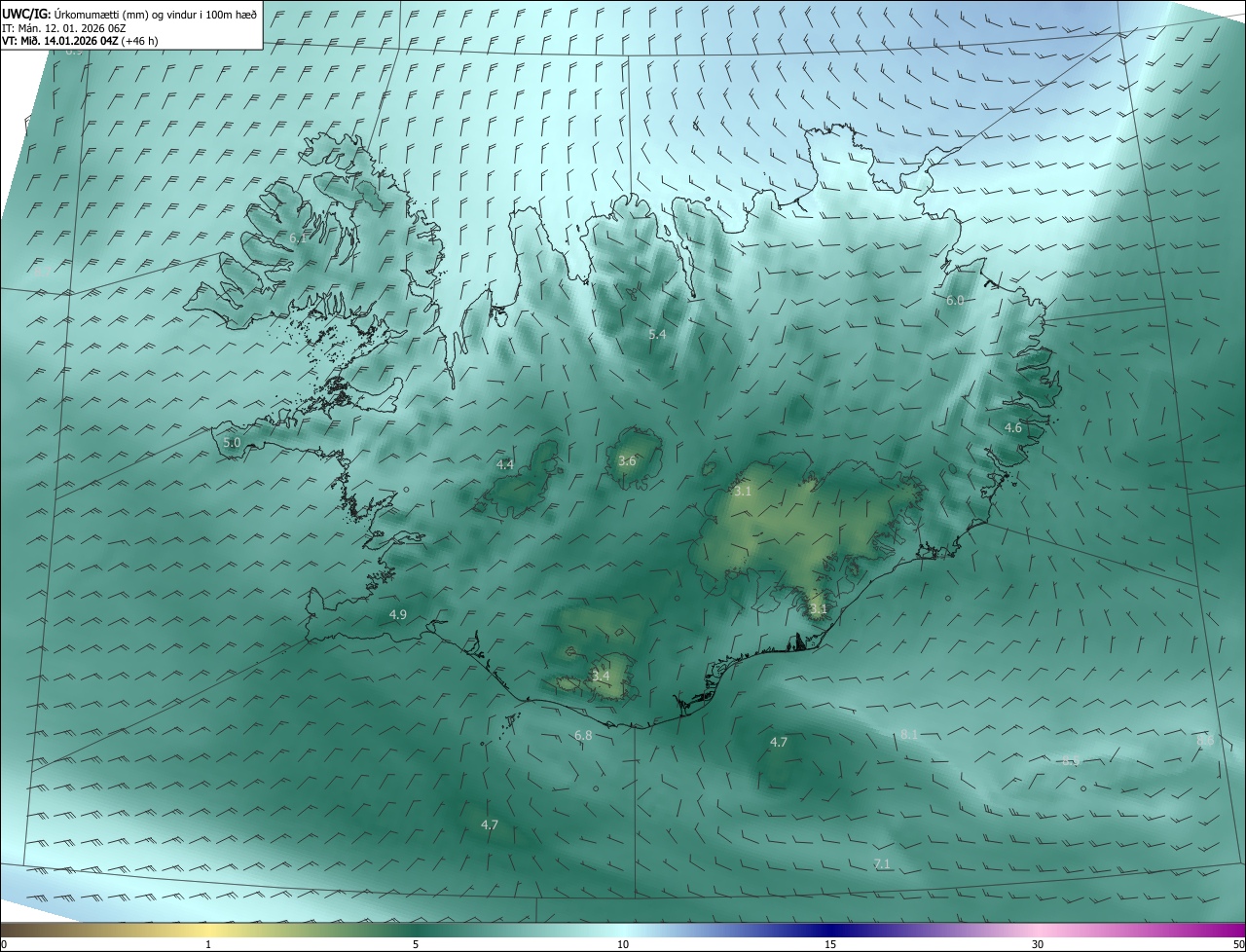Click the 8.6 value at the eastern map edge

(1205, 741)
